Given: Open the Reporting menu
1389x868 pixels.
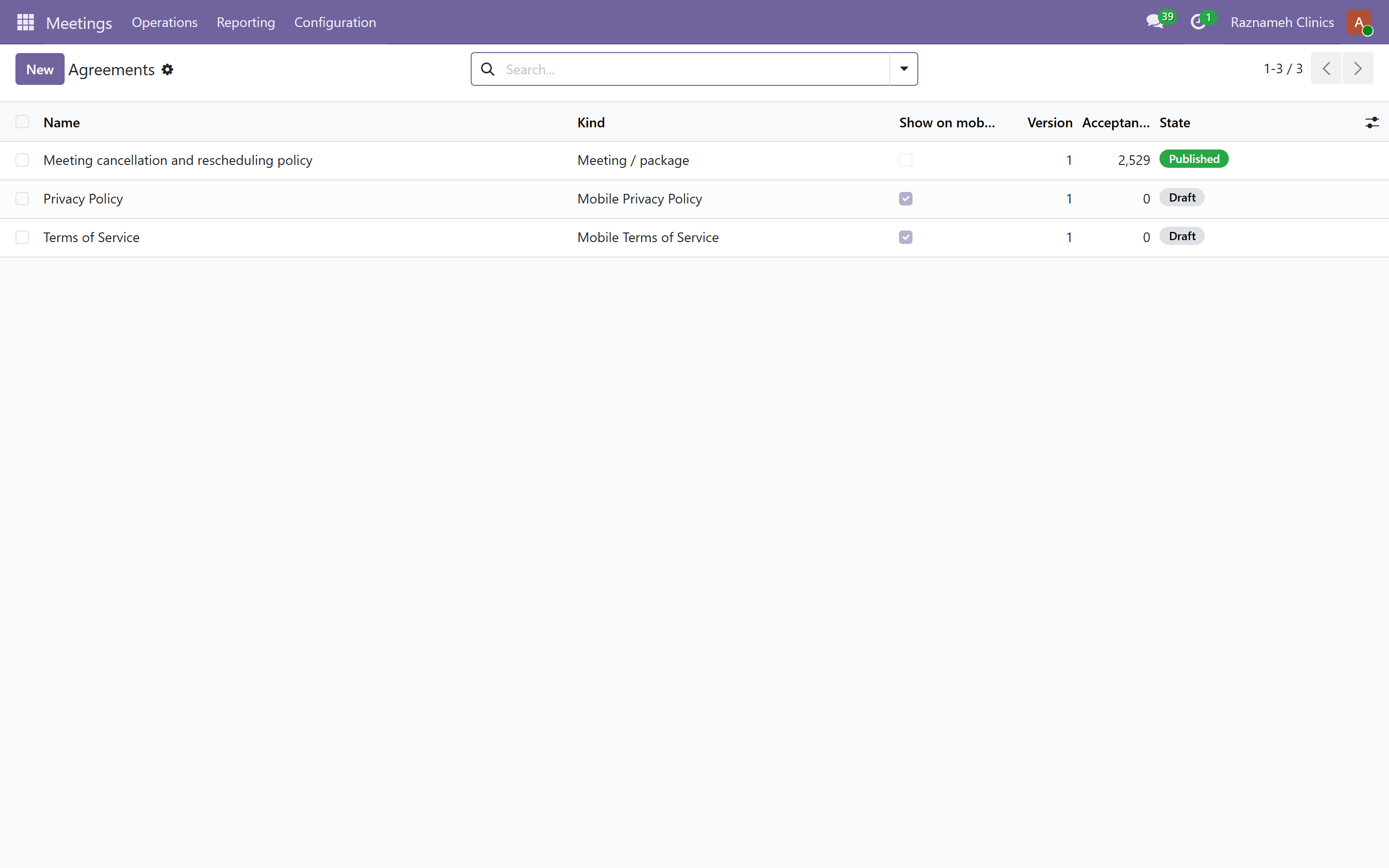Looking at the screenshot, I should (x=245, y=22).
